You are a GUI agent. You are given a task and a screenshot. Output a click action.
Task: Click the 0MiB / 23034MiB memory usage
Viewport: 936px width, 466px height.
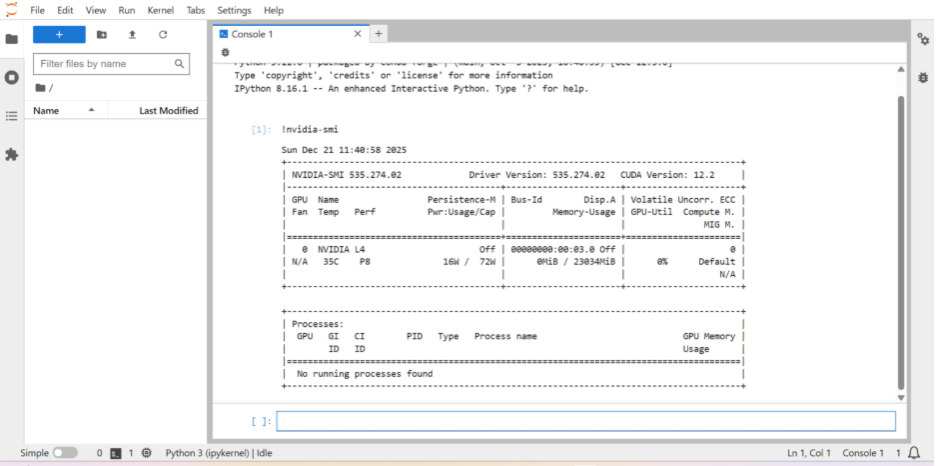point(575,262)
